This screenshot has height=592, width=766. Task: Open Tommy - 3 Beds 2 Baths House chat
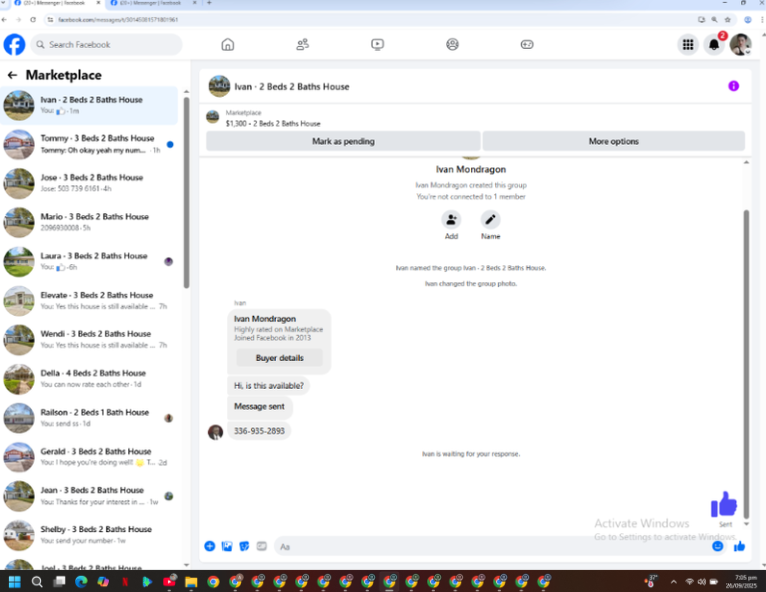point(89,144)
